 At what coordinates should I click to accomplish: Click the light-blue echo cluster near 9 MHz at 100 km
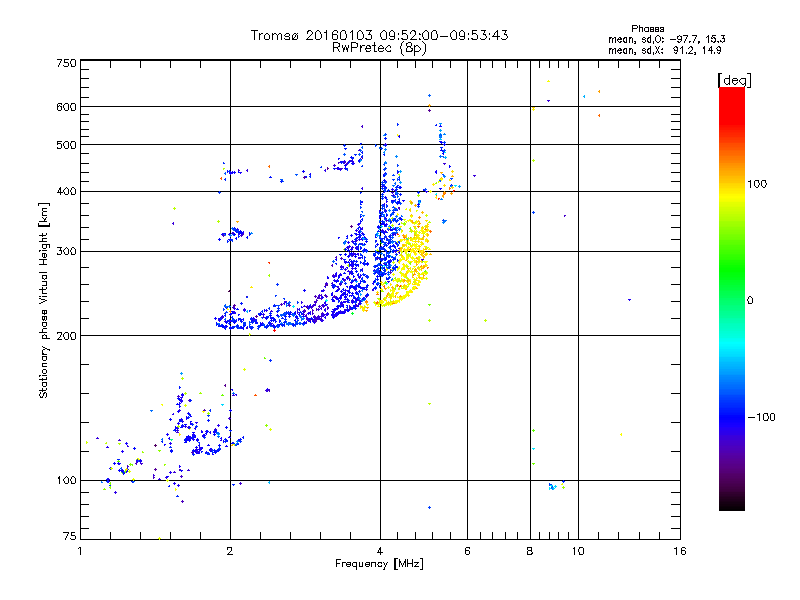coord(552,487)
